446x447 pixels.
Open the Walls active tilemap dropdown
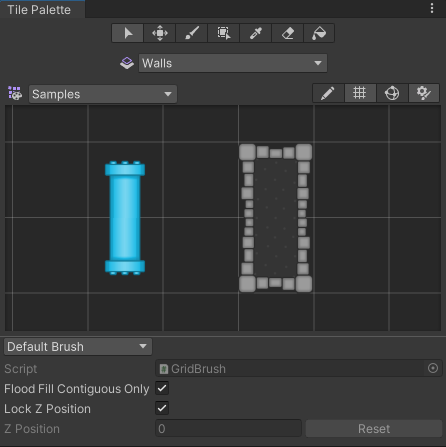tap(233, 63)
